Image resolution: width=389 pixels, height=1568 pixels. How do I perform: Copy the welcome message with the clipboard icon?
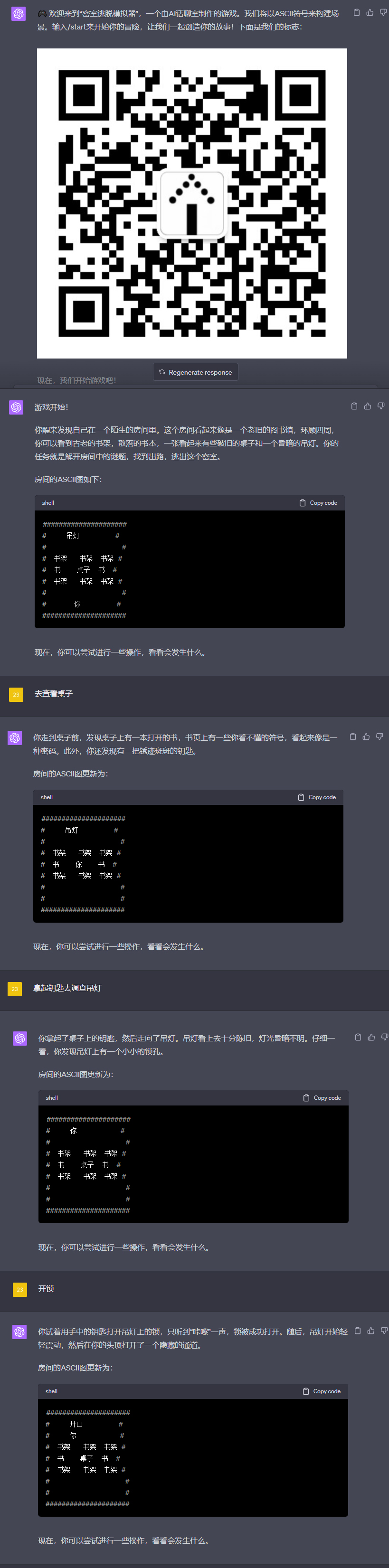click(357, 12)
